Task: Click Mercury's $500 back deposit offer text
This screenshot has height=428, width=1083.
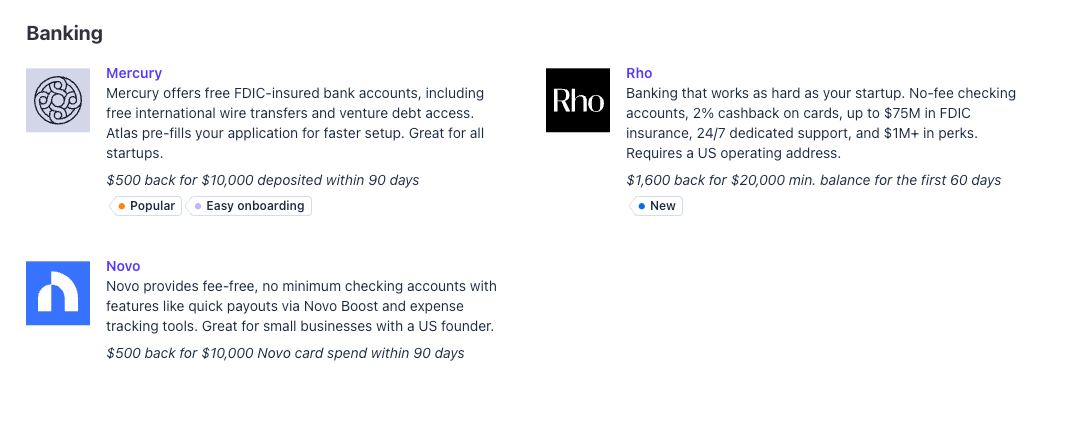Action: (262, 180)
